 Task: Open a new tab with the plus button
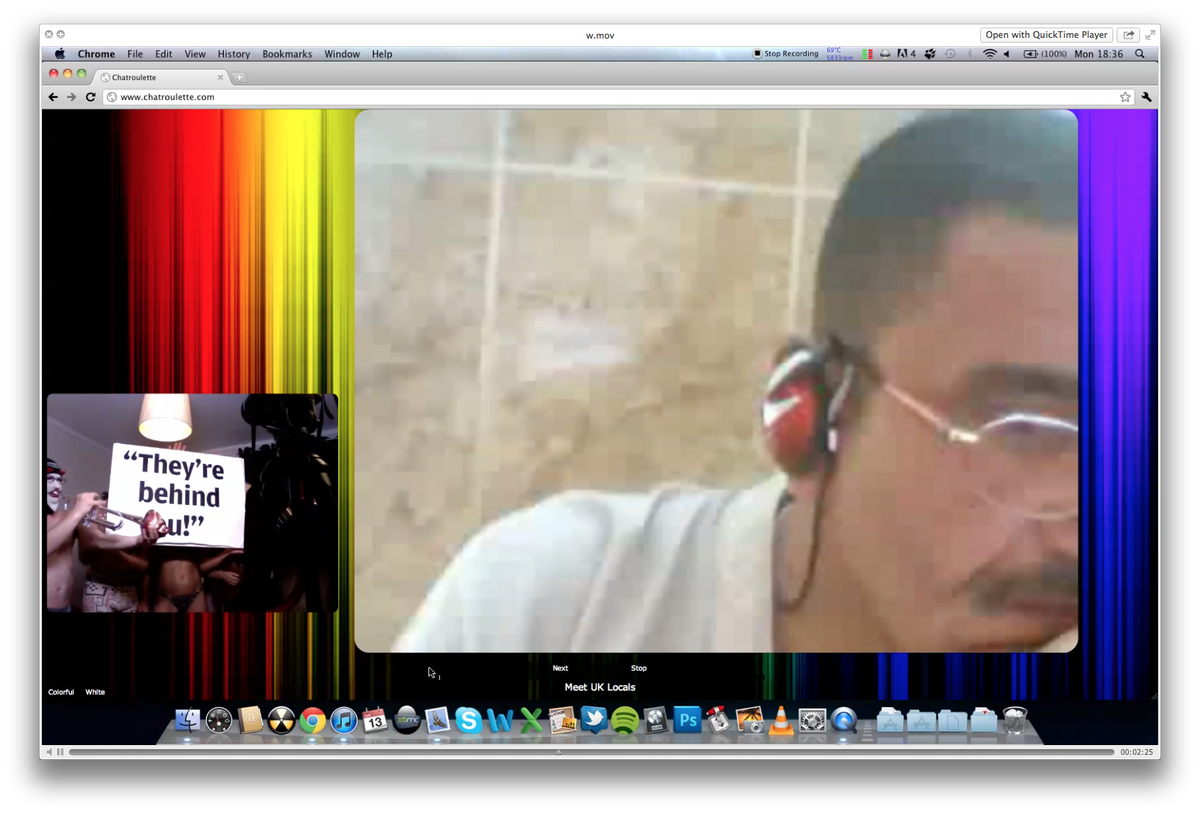239,77
